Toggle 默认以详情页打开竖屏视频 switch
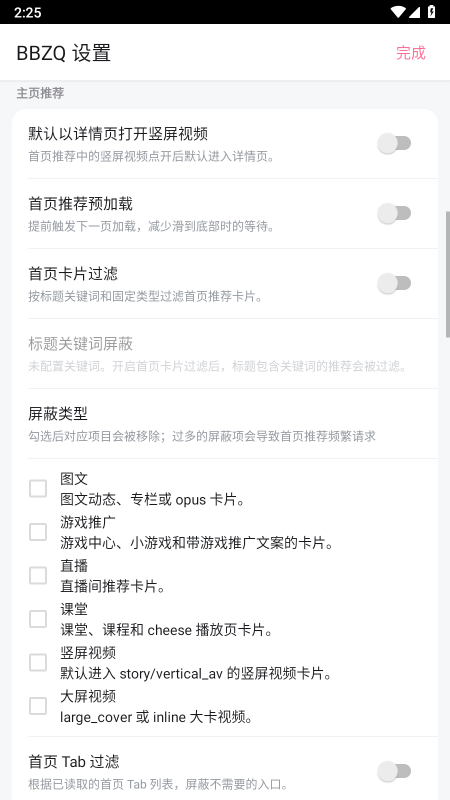 coord(394,143)
